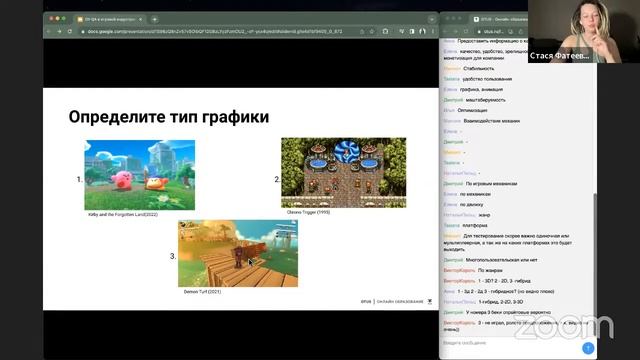Go forward in the Google Slides browser window
Viewport: 640px width, 360px height.
pos(59,31)
